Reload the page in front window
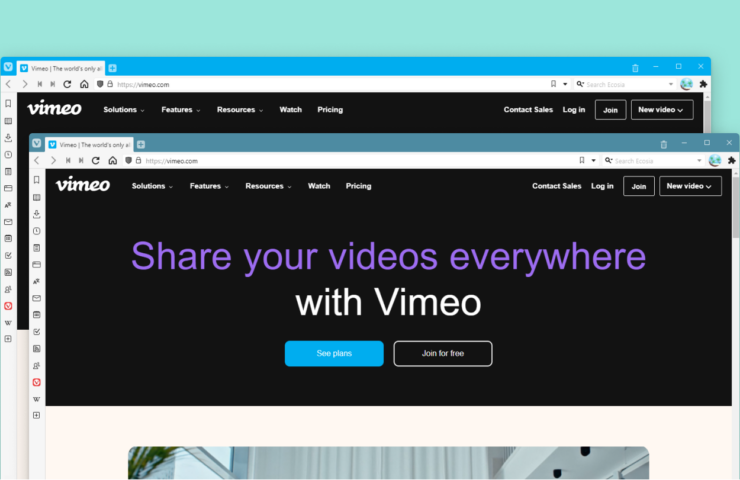The height and width of the screenshot is (480, 740). 96,160
